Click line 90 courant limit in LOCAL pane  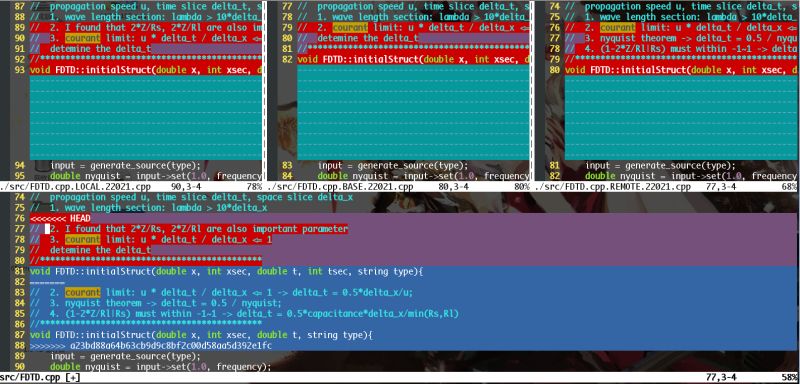(x=146, y=38)
